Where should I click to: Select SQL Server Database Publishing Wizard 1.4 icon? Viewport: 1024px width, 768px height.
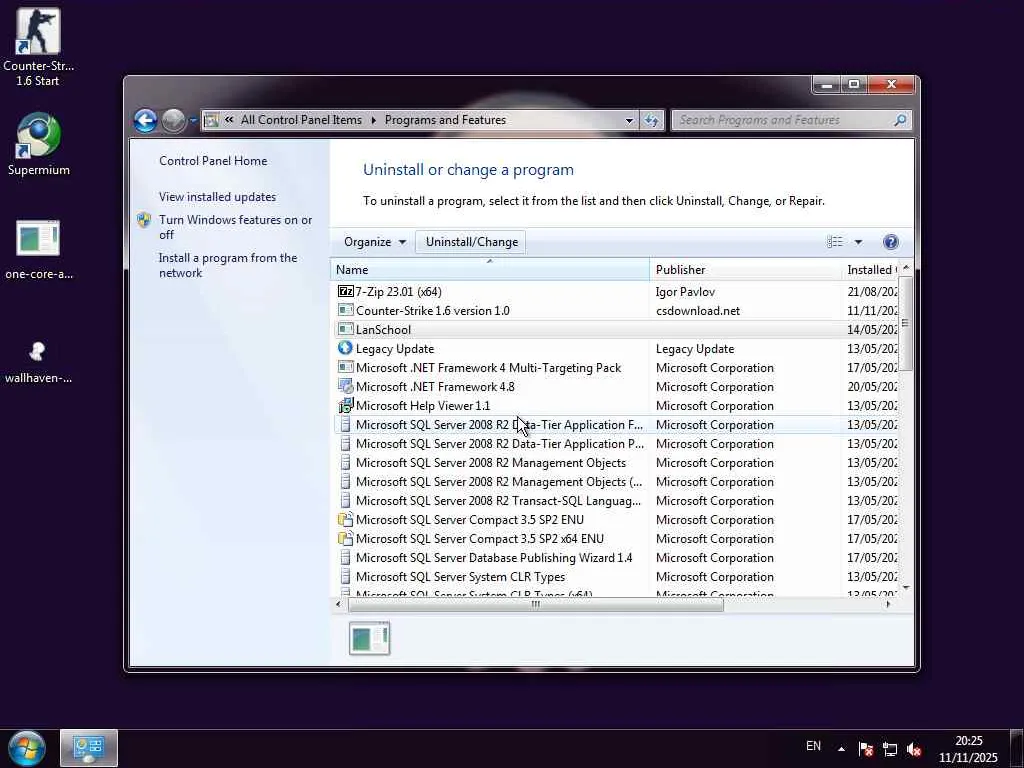(345, 558)
